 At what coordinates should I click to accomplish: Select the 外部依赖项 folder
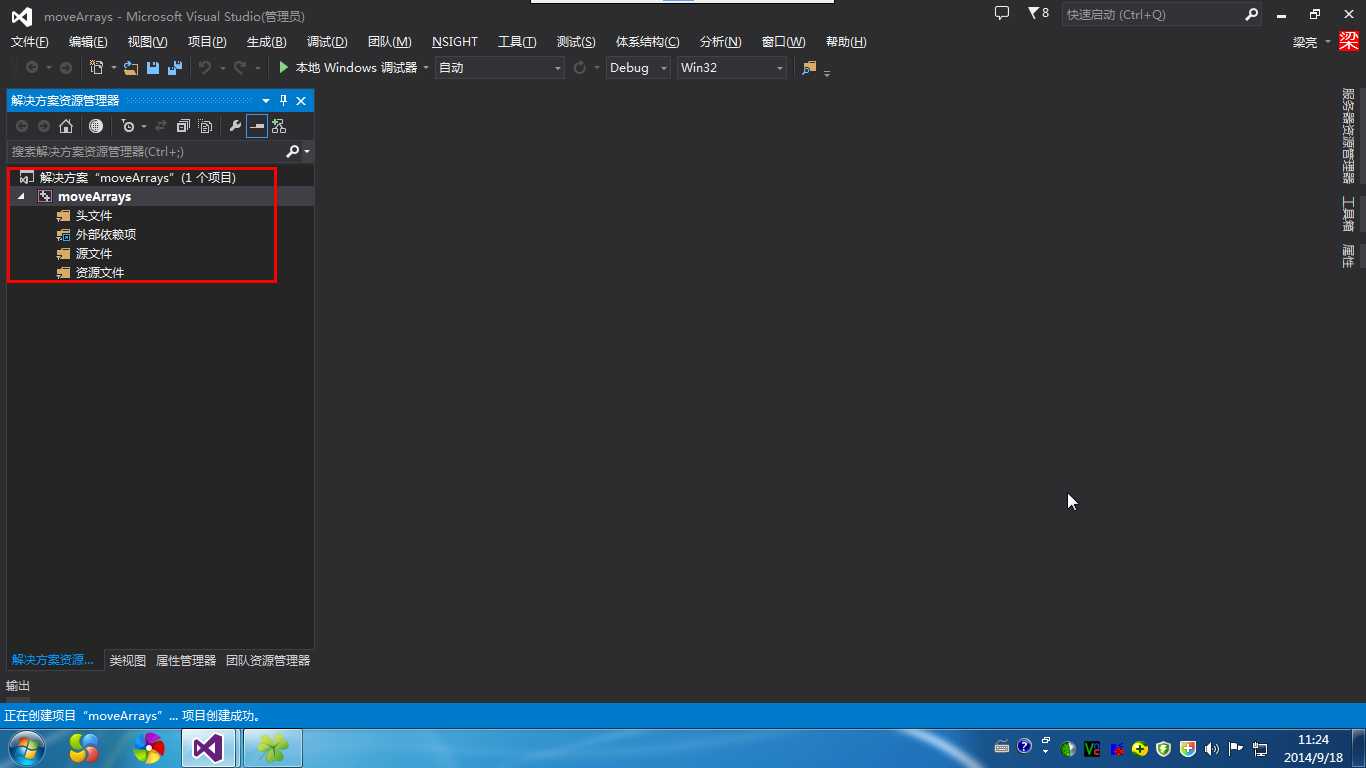tap(106, 234)
